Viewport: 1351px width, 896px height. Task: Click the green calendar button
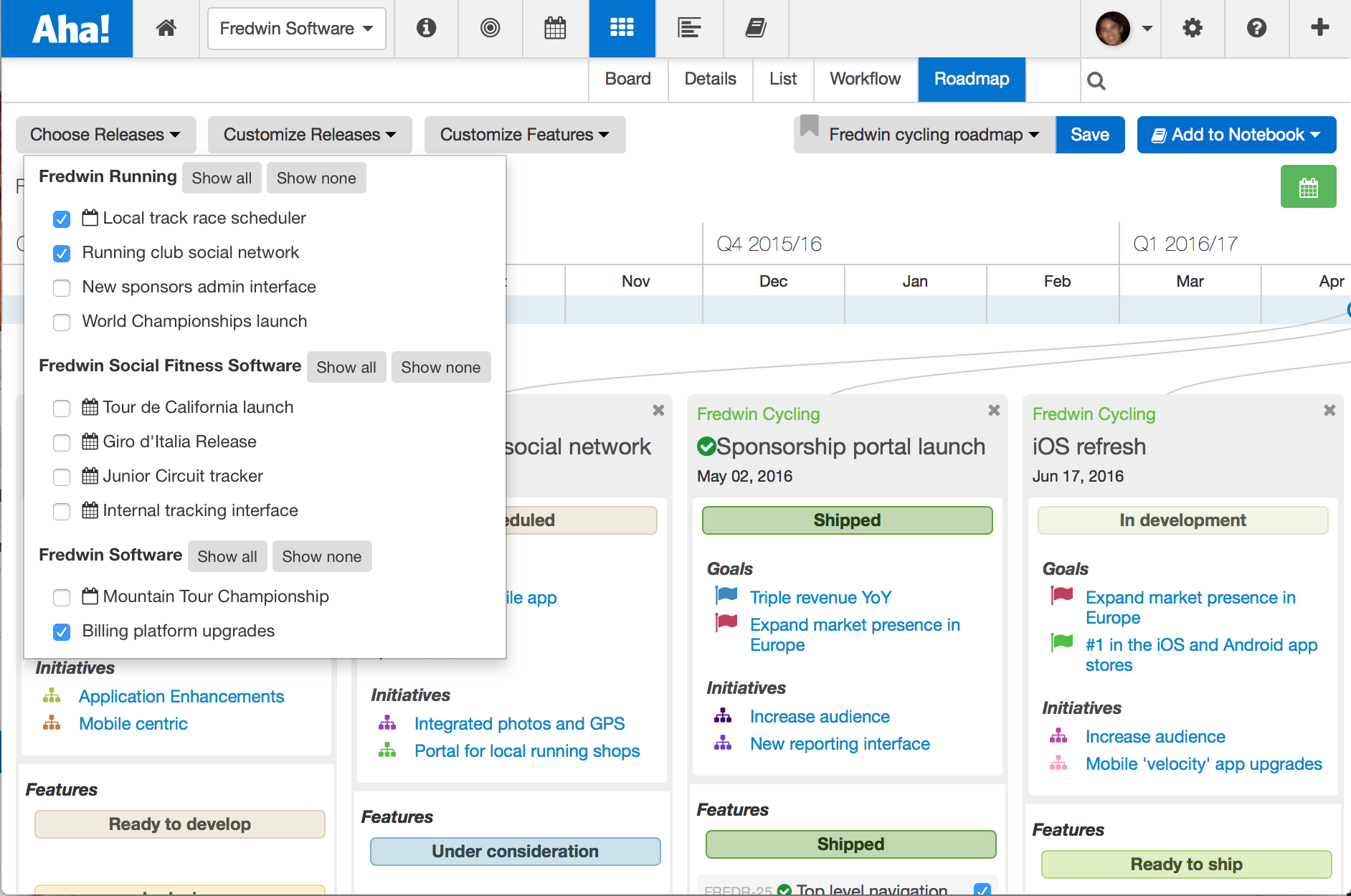pyautogui.click(x=1309, y=187)
